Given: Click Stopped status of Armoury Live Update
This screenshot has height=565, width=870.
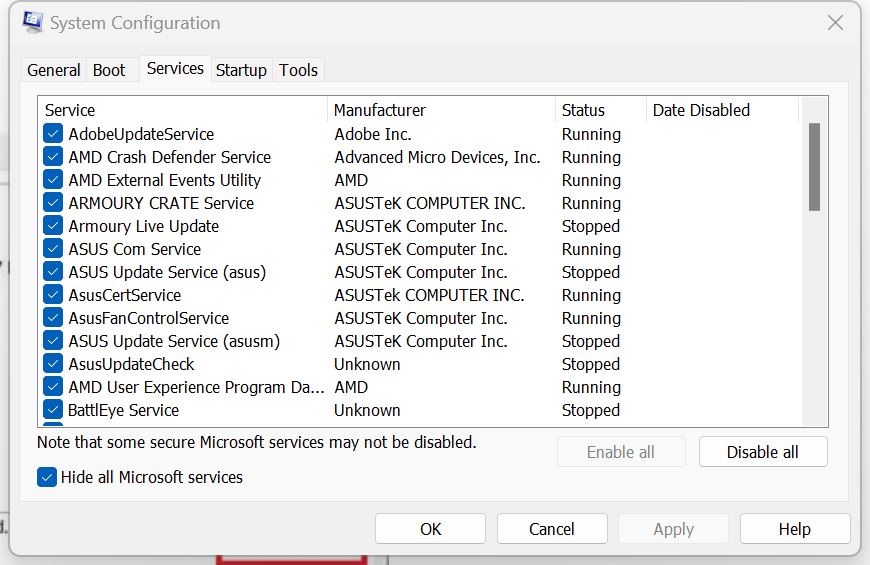Looking at the screenshot, I should point(590,226).
